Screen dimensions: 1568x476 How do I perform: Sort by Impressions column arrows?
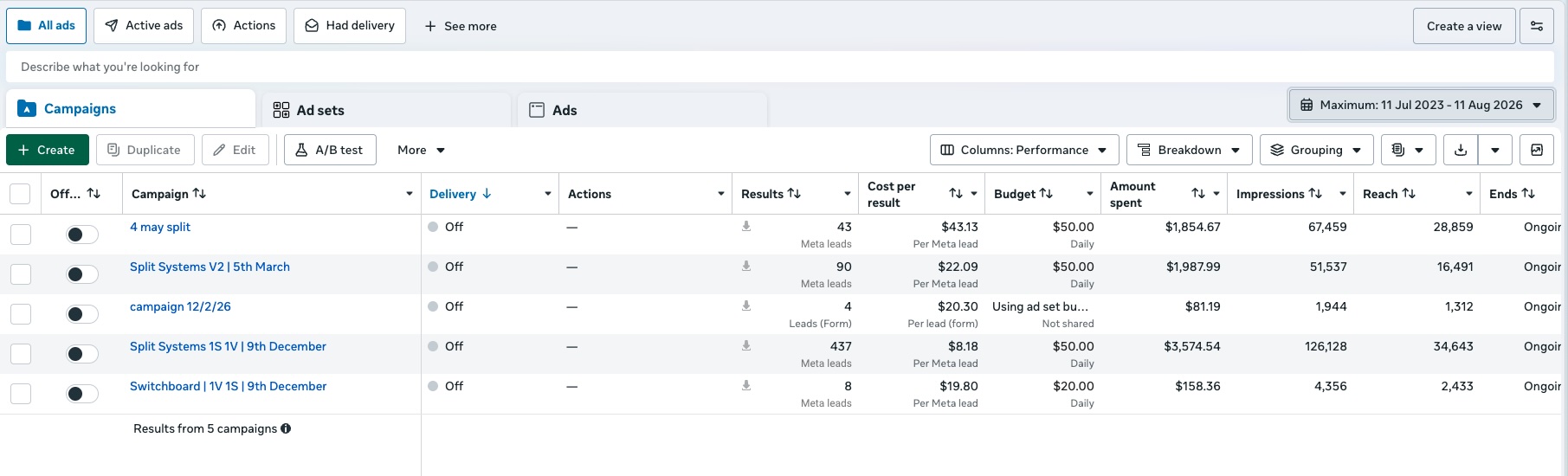coord(1315,194)
